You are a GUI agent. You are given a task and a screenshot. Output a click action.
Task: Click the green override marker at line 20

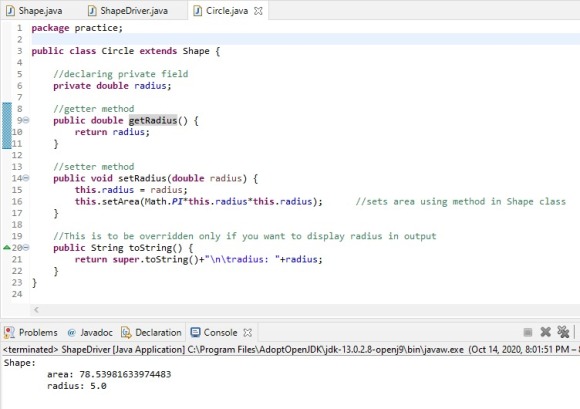click(x=6, y=247)
